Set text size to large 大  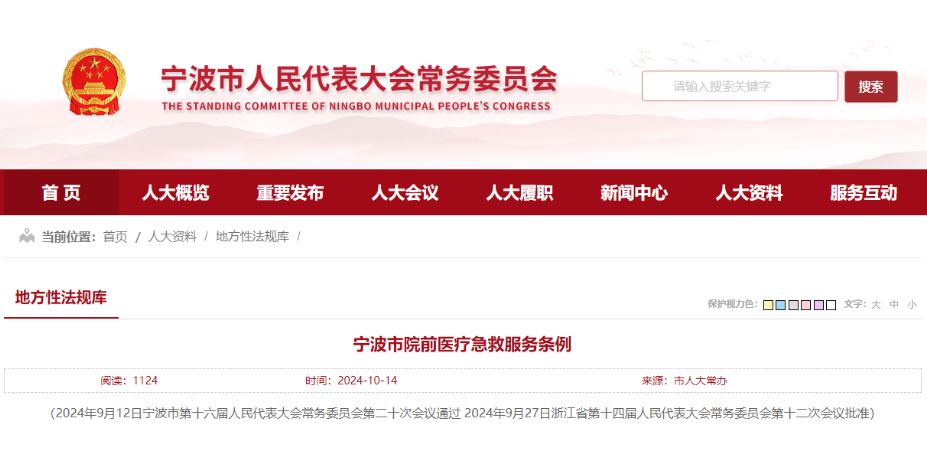tap(876, 305)
